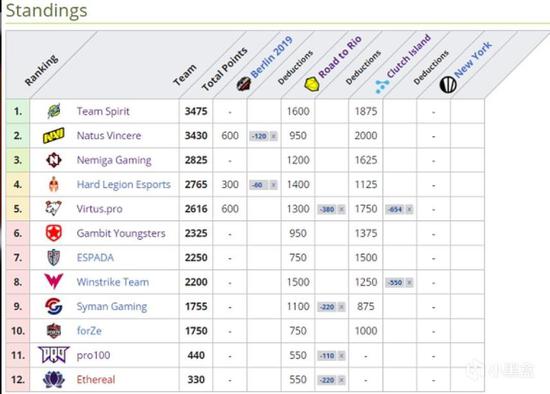Click the pro100 purple logo
Viewport: 550px width, 394px height.
click(54, 355)
